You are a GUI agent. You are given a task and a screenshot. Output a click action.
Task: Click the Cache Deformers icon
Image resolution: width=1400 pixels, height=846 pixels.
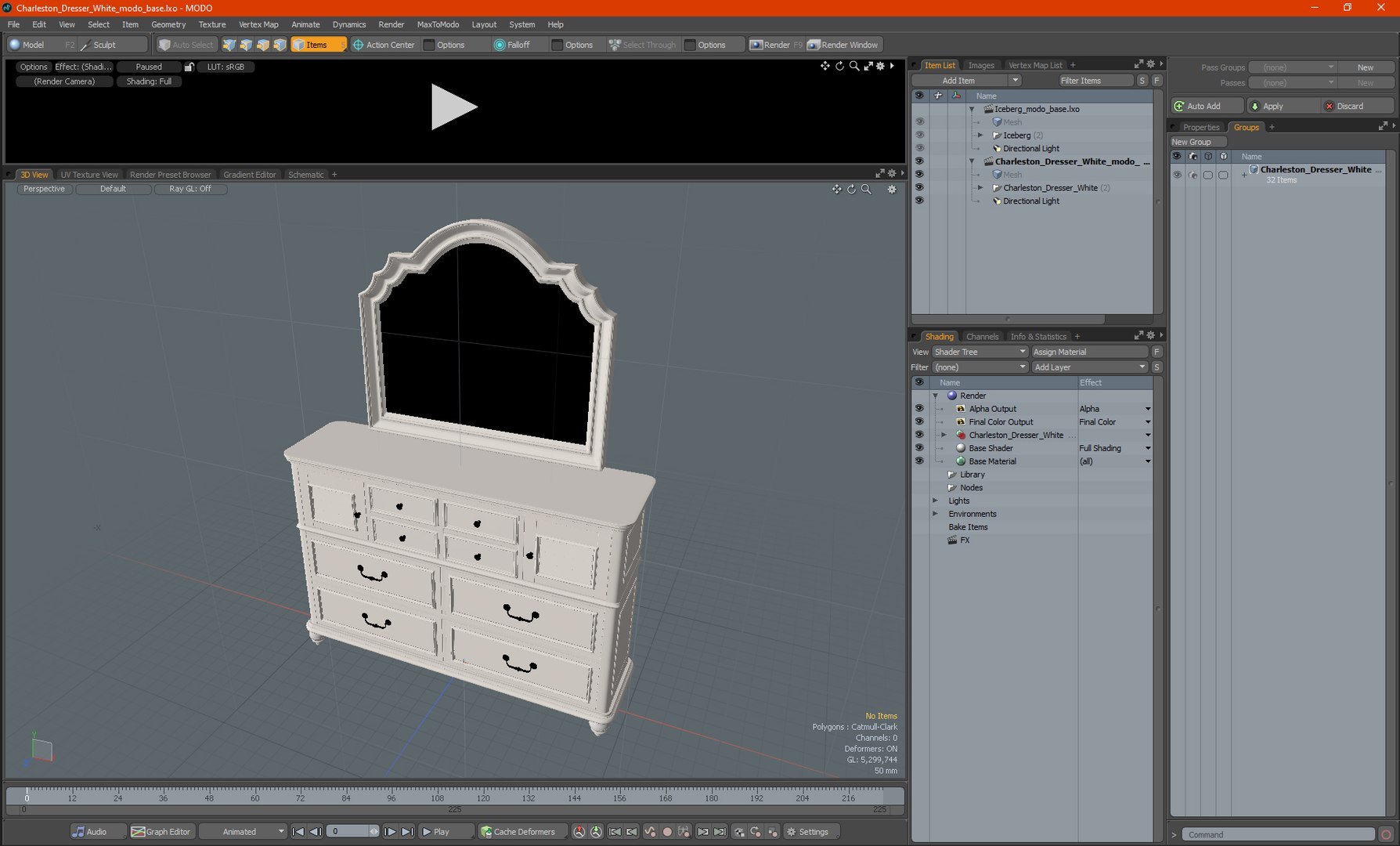point(486,832)
